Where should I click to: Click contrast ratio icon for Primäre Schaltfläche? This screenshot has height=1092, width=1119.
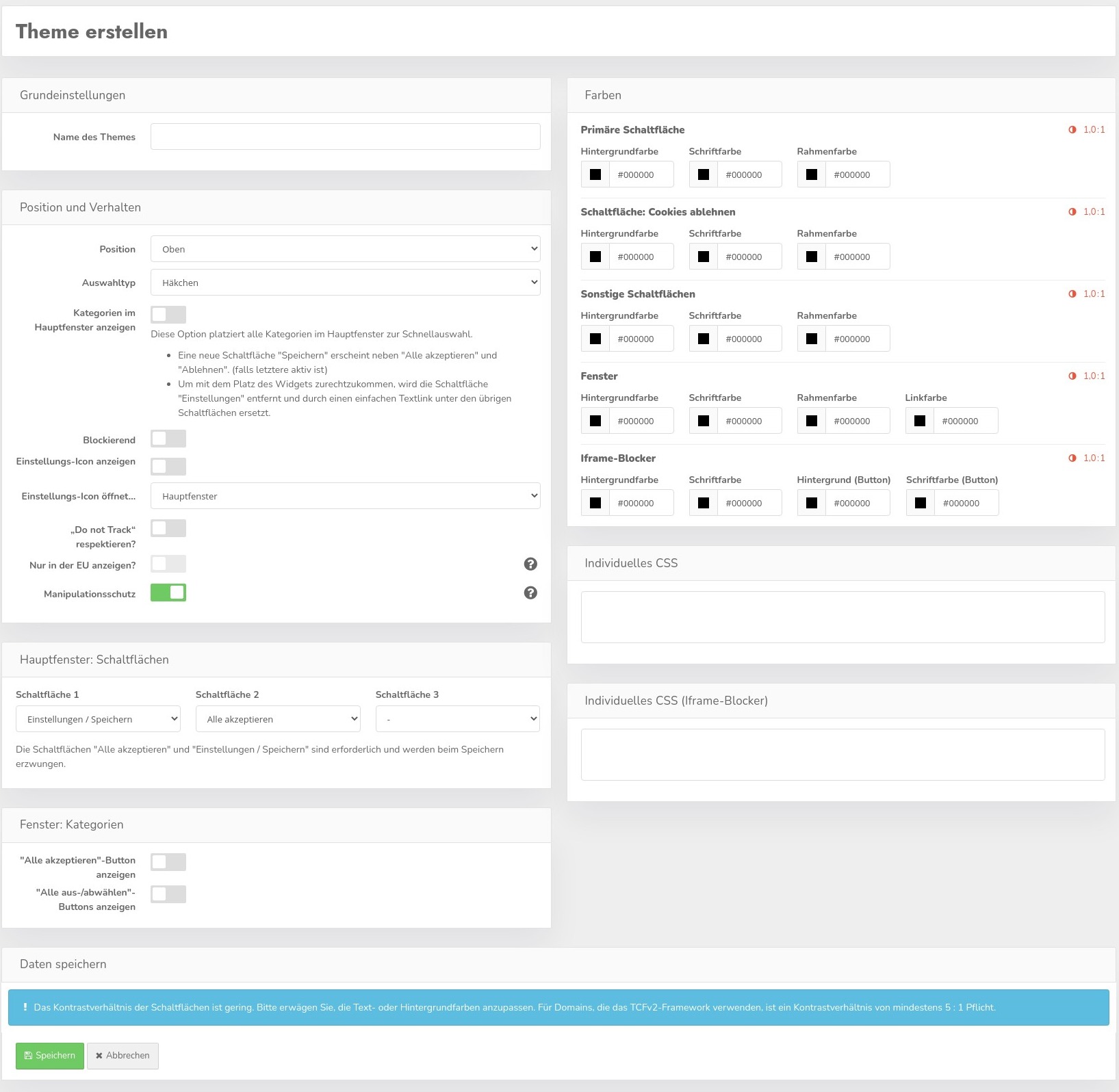pos(1072,129)
